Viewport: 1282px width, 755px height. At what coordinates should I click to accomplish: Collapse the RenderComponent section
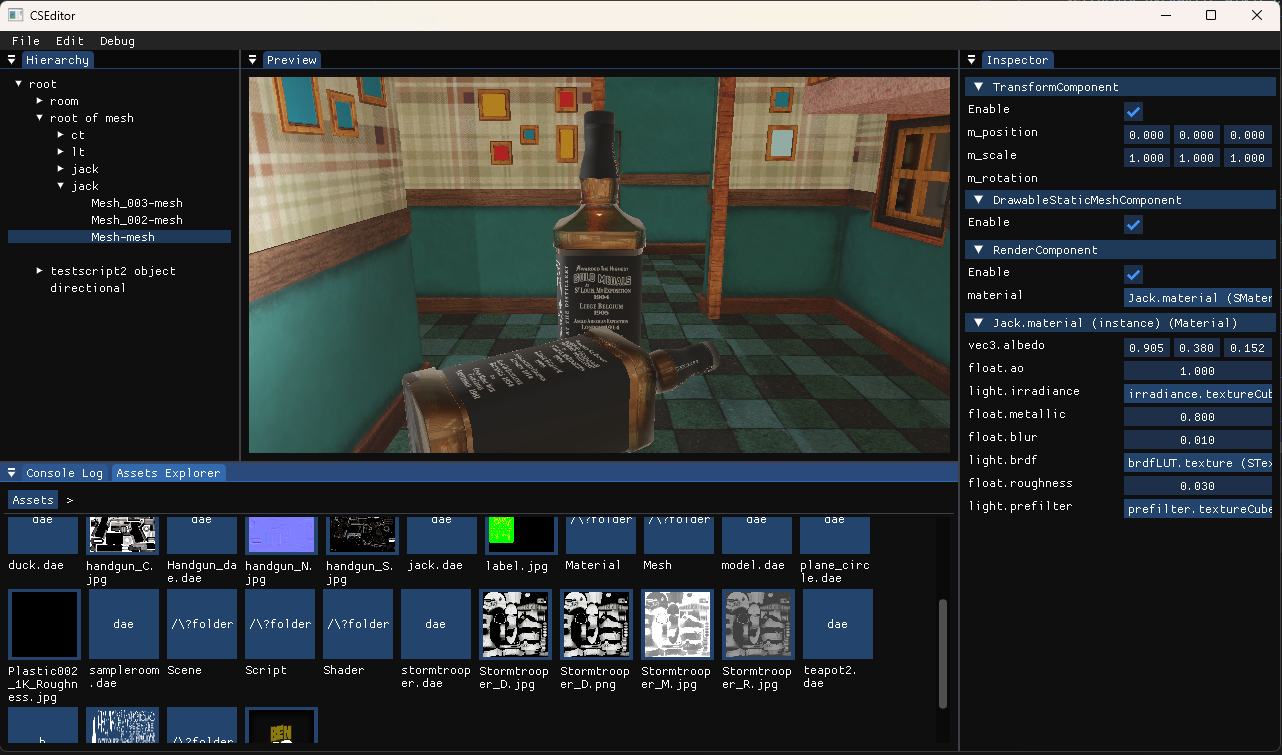click(980, 250)
